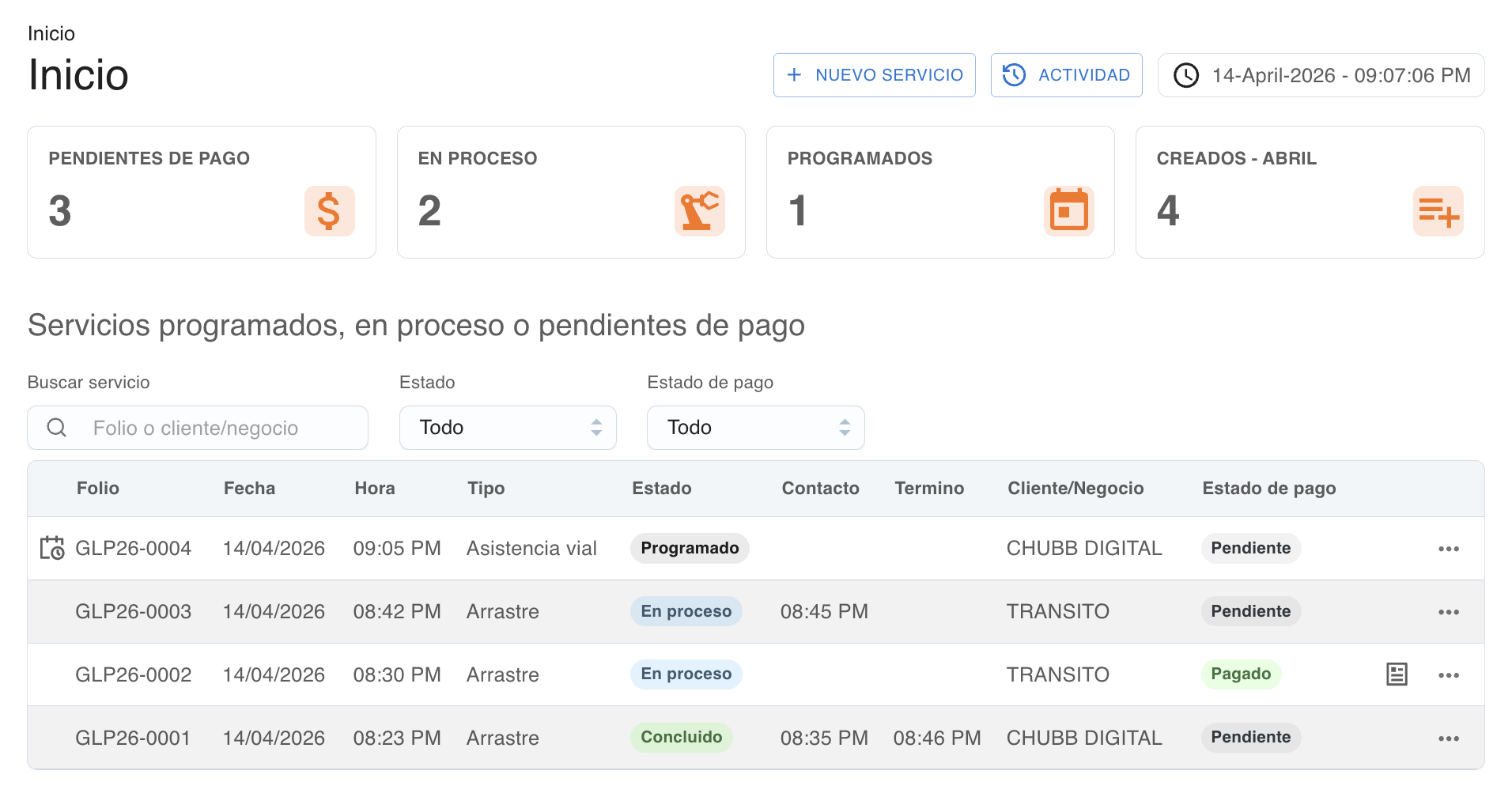This screenshot has height=797, width=1512.
Task: Click the 08:35 PM contact time
Action: (824, 738)
